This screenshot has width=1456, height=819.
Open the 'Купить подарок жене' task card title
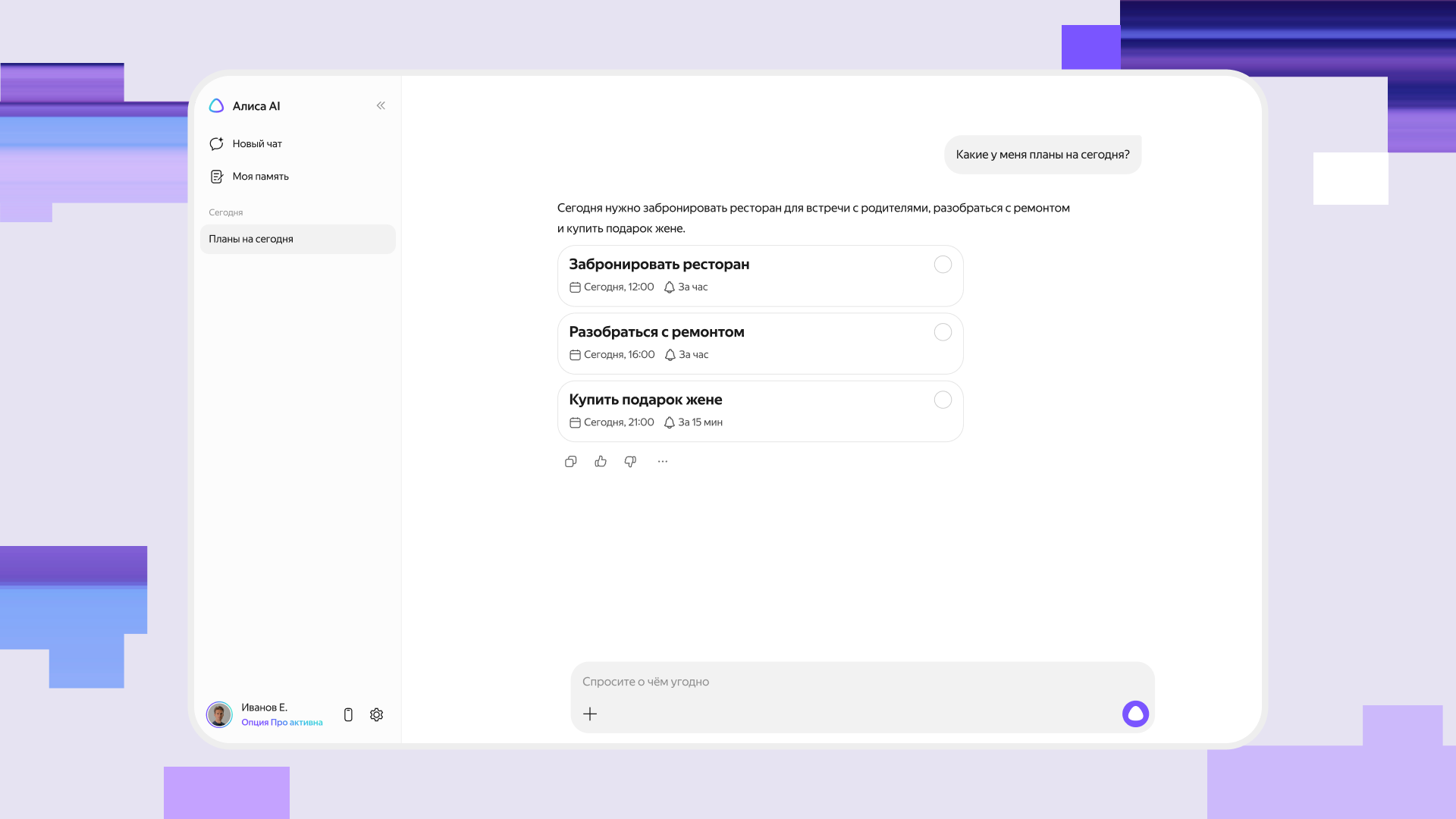click(645, 400)
